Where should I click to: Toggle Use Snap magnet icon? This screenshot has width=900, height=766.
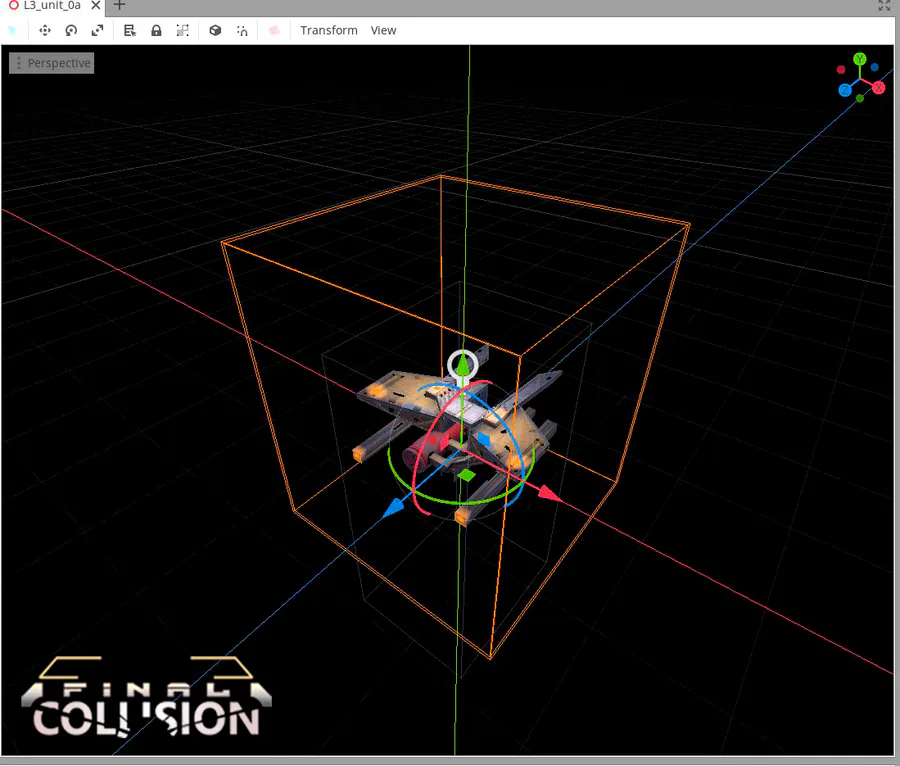[x=242, y=30]
